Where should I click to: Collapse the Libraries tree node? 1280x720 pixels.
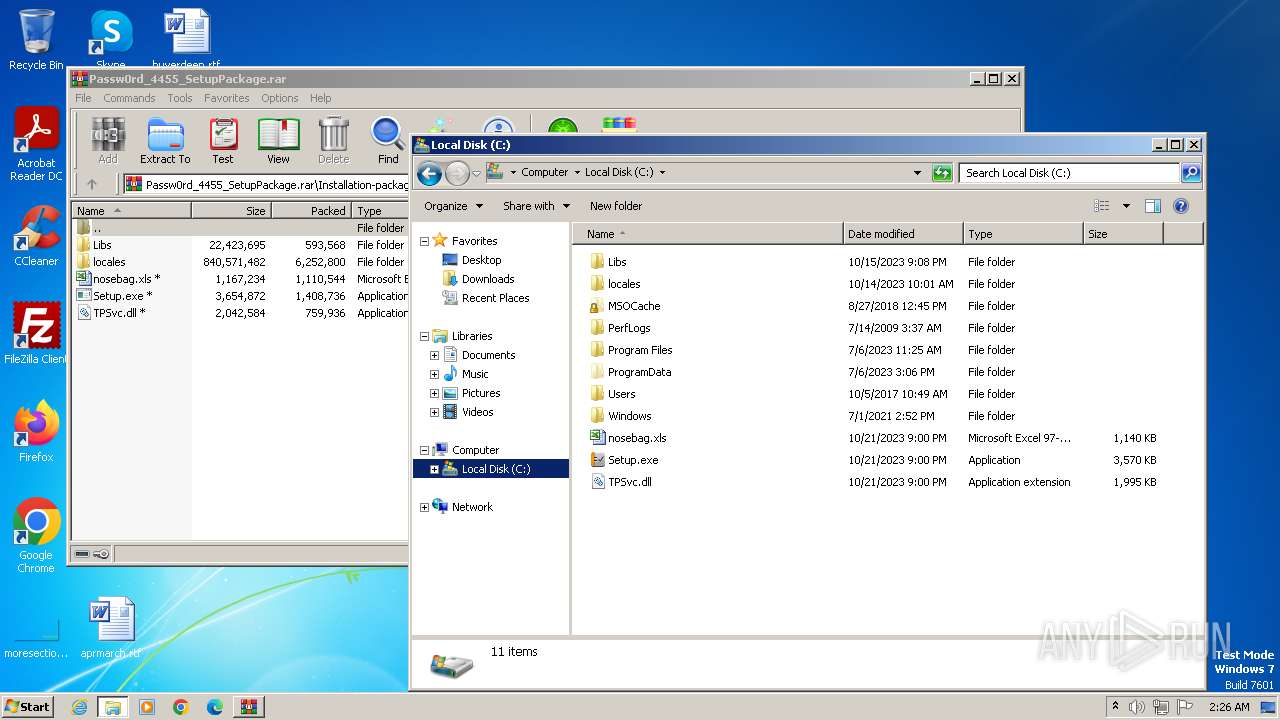(x=424, y=336)
